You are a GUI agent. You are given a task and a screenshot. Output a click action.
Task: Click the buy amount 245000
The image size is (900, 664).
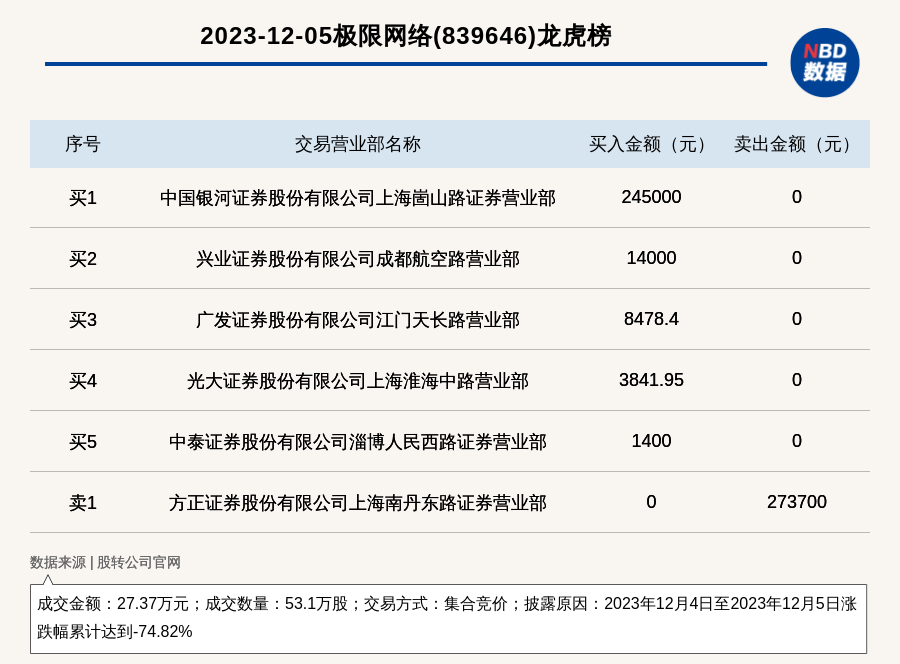click(651, 197)
